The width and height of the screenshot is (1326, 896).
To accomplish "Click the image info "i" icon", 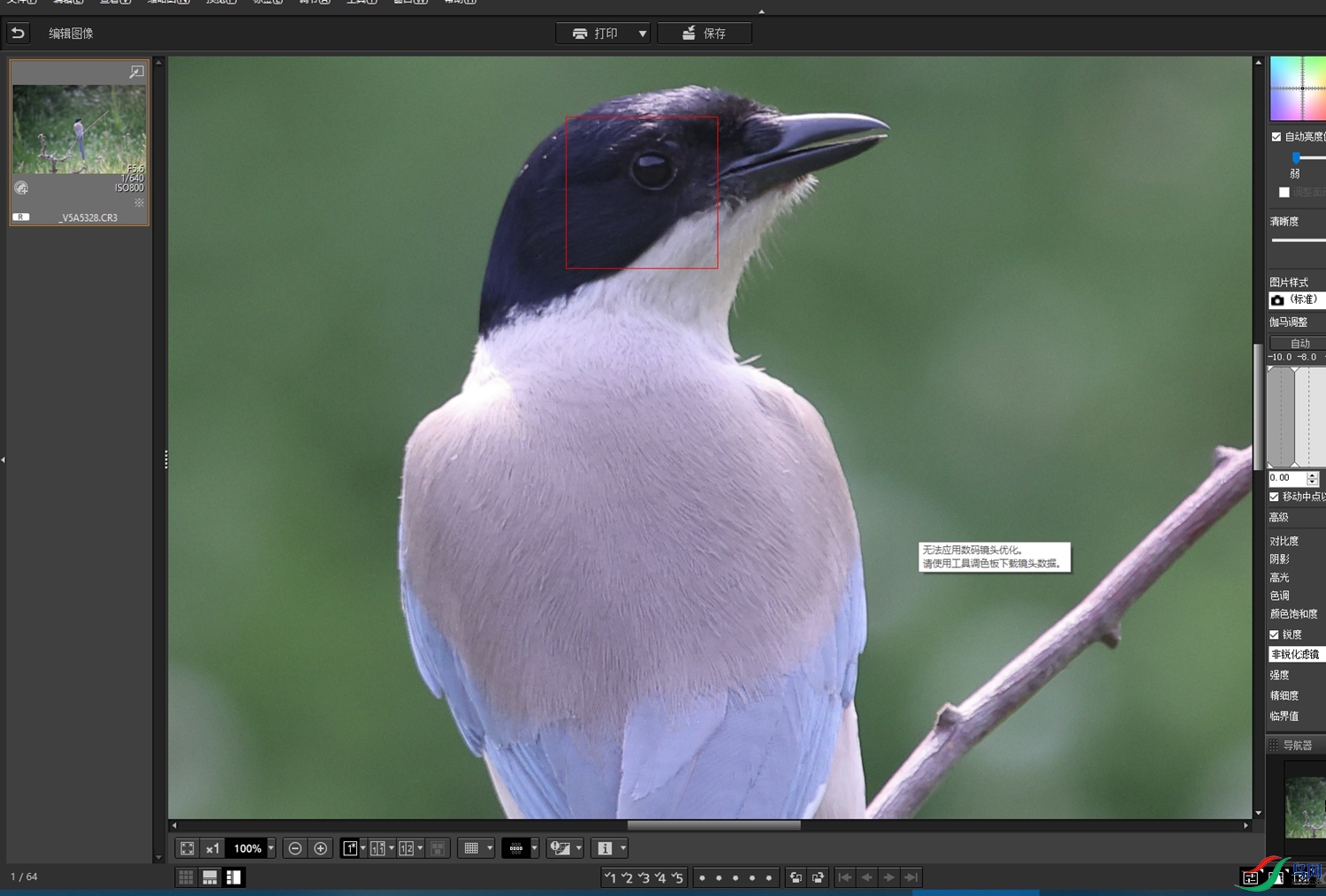I will 605,848.
